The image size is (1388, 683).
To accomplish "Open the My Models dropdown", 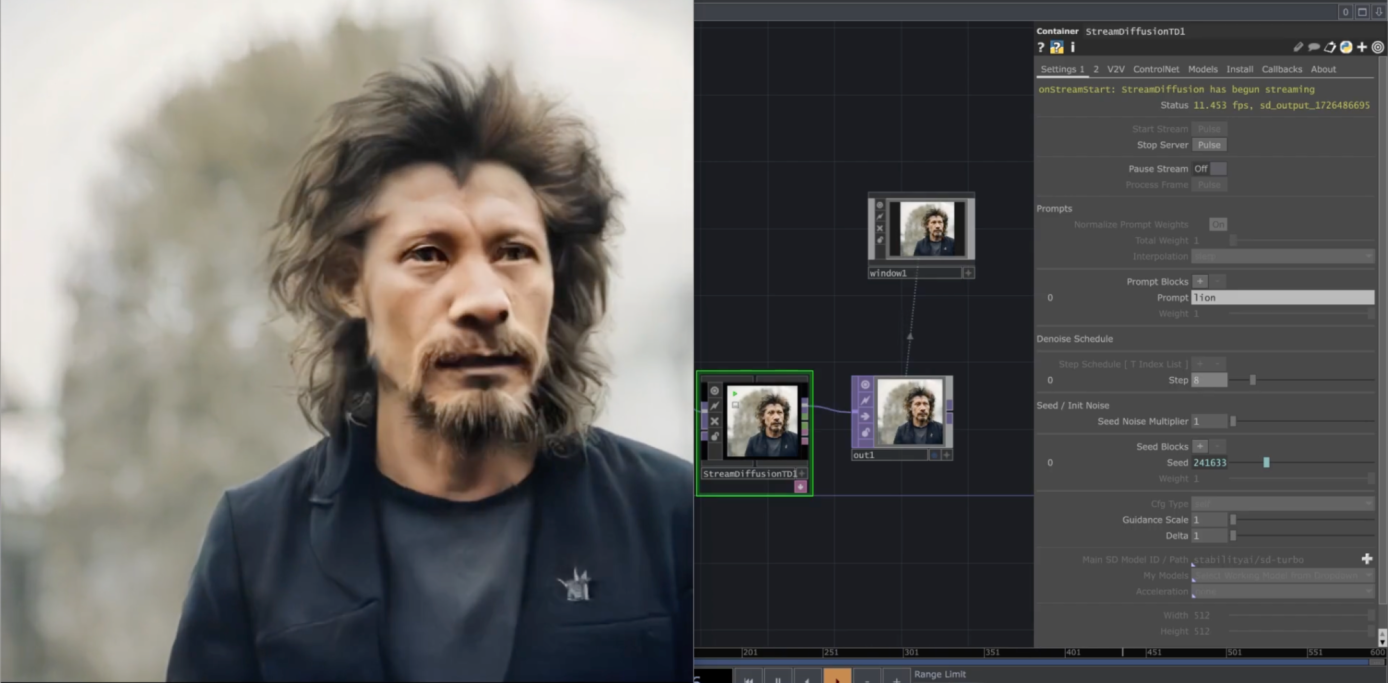I will (1283, 576).
